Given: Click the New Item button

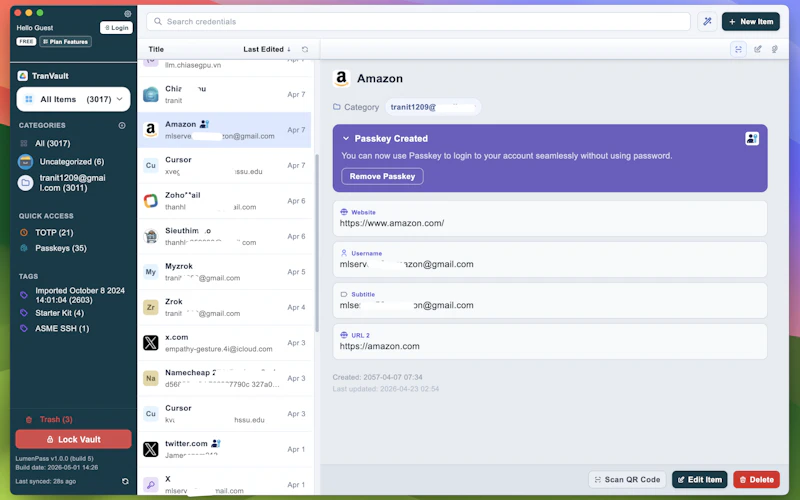Looking at the screenshot, I should (x=751, y=21).
